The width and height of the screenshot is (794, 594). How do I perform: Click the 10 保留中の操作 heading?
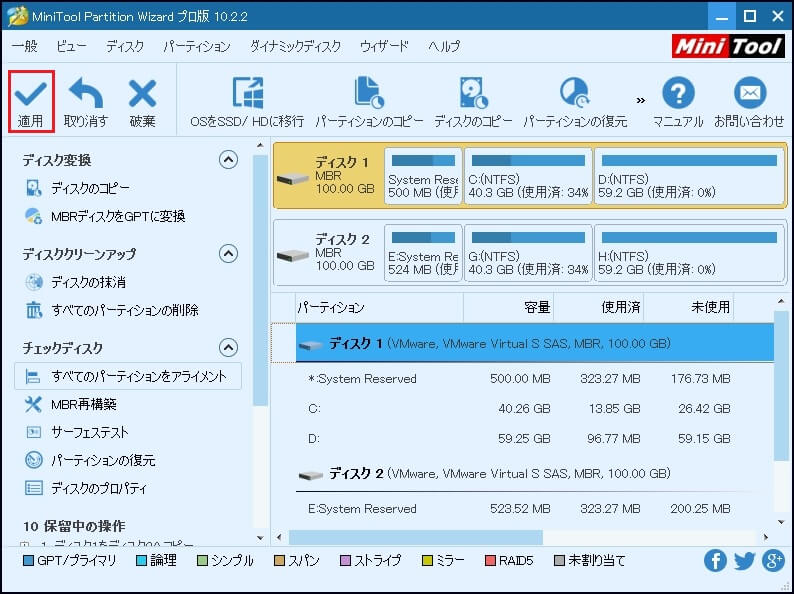[74, 526]
